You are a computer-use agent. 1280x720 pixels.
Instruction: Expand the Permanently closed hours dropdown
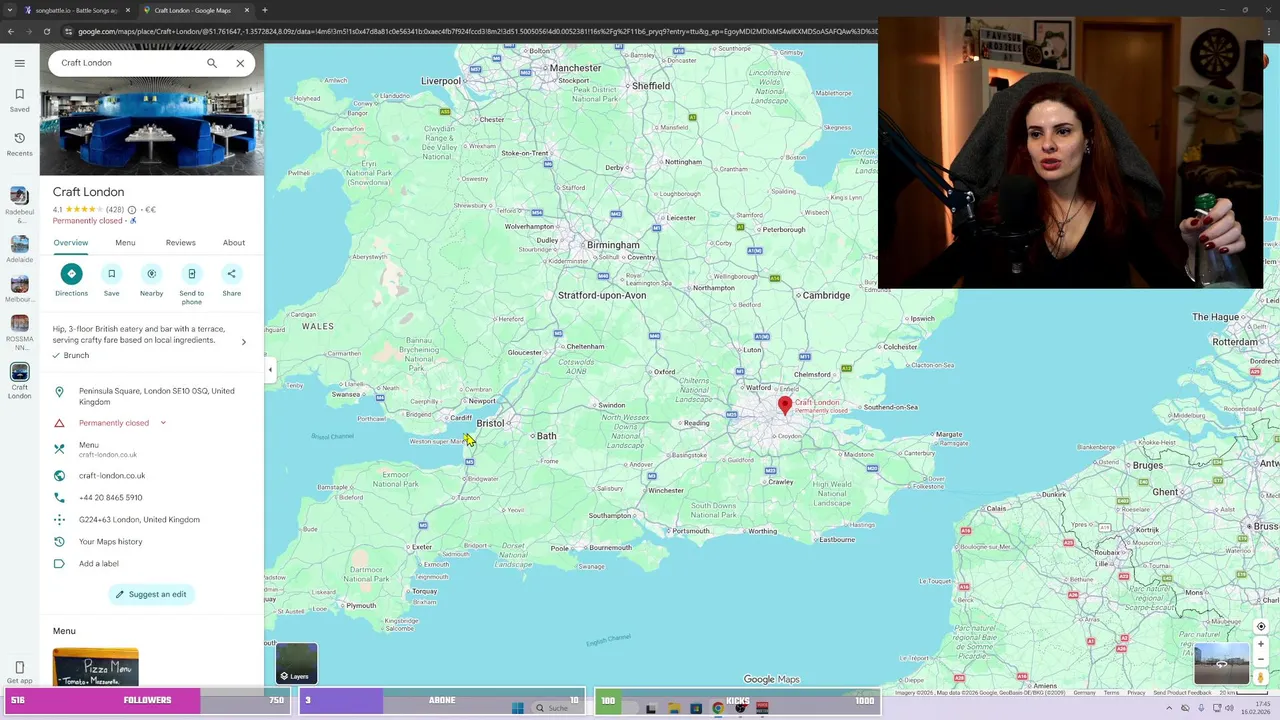coord(163,423)
